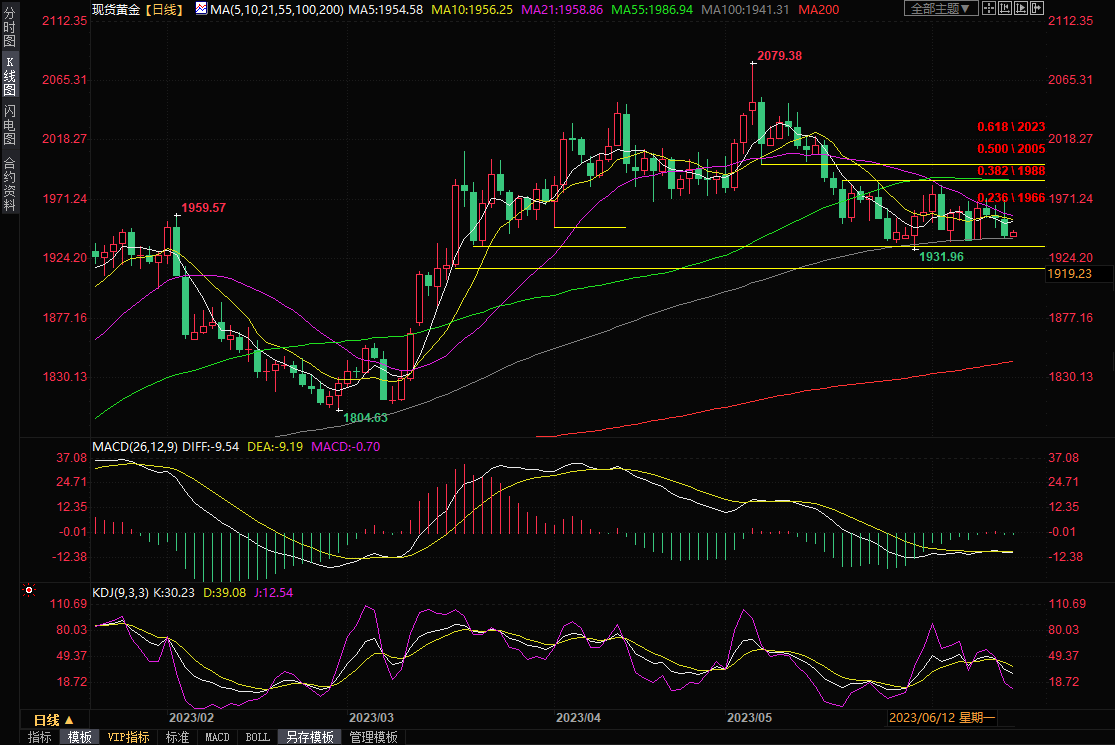Click the 【日线】 period label in chart title
This screenshot has height=745, width=1115.
[162, 9]
